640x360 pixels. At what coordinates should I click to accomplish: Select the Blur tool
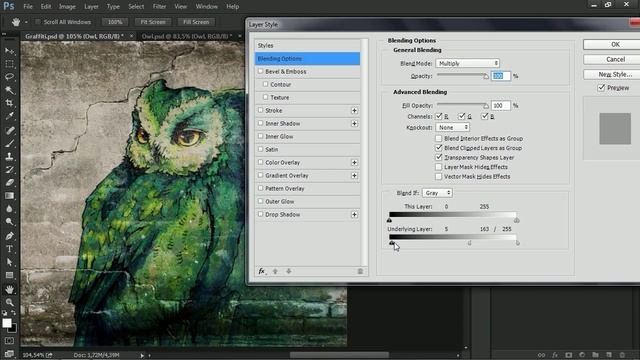coord(9,209)
